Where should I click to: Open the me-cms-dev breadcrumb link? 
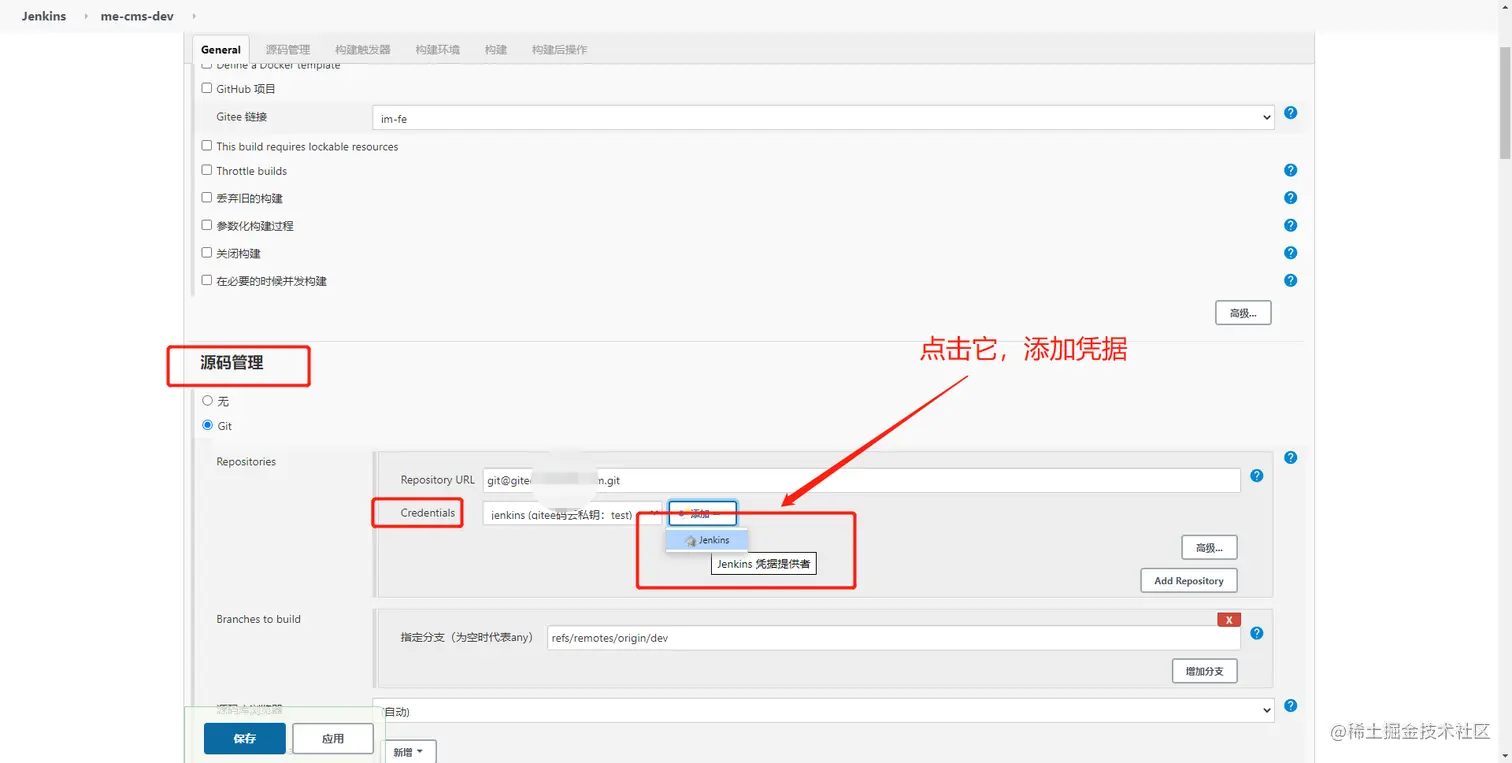tap(137, 16)
